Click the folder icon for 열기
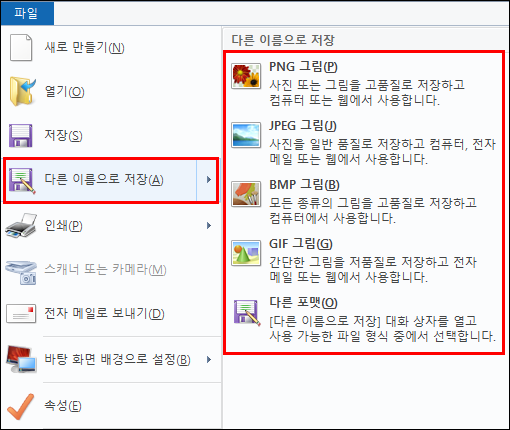The image size is (510, 430). point(22,91)
